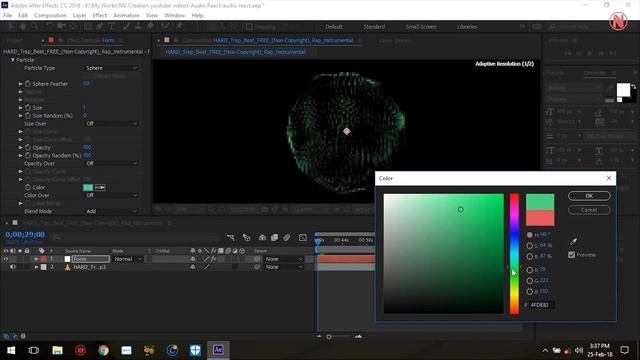Select the lower B (blue) radio button
The width and height of the screenshot is (640, 360).
click(x=529, y=291)
